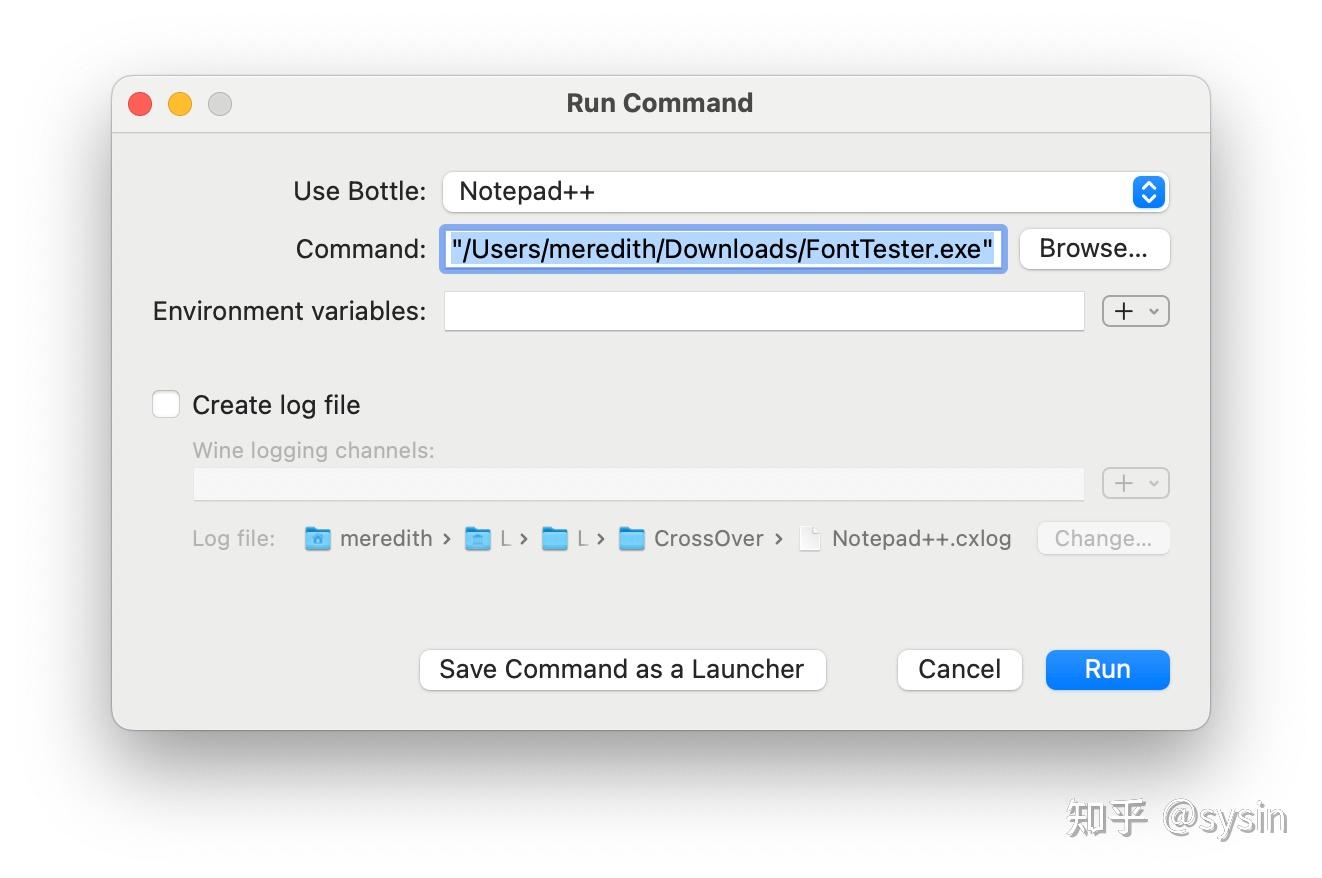
Task: Click the Run button
Action: 1107,670
